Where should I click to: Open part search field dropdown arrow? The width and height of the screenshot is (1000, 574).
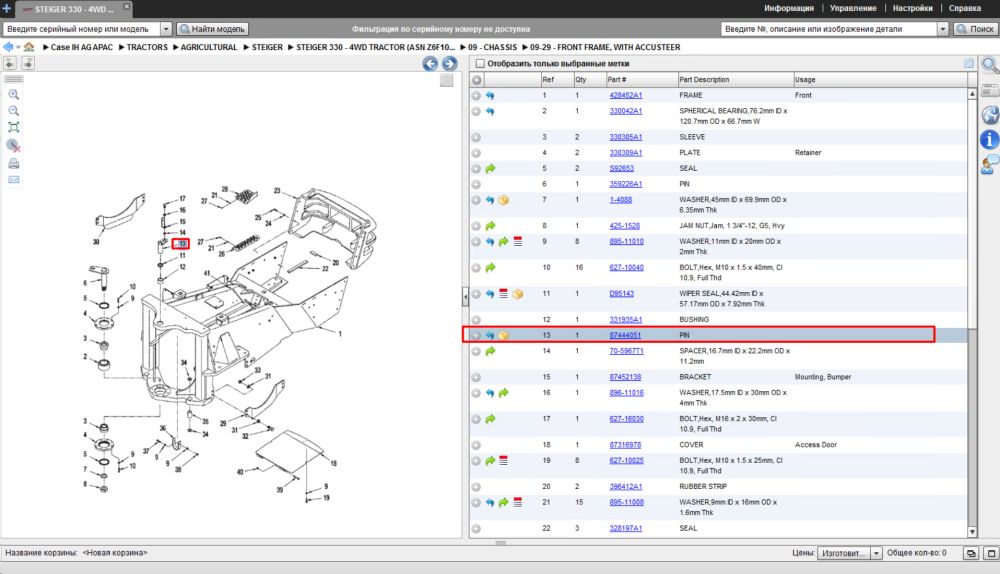(x=943, y=29)
